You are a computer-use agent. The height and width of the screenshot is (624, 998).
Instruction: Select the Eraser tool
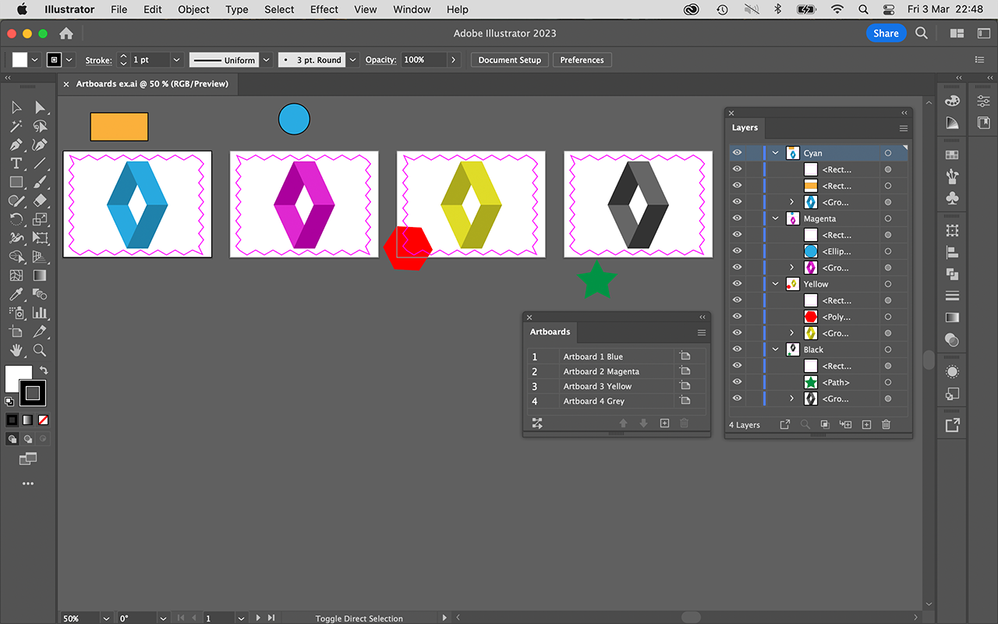[40, 201]
